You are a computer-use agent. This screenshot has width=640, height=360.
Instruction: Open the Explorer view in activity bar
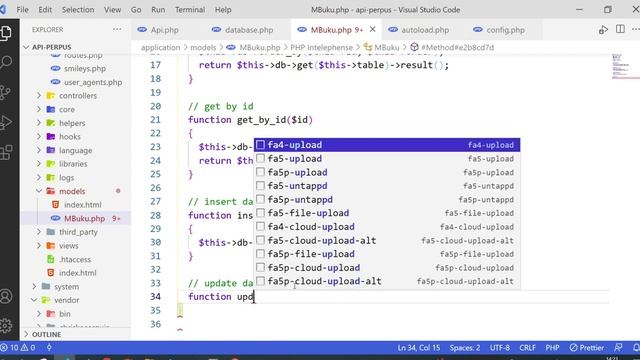(x=6, y=33)
